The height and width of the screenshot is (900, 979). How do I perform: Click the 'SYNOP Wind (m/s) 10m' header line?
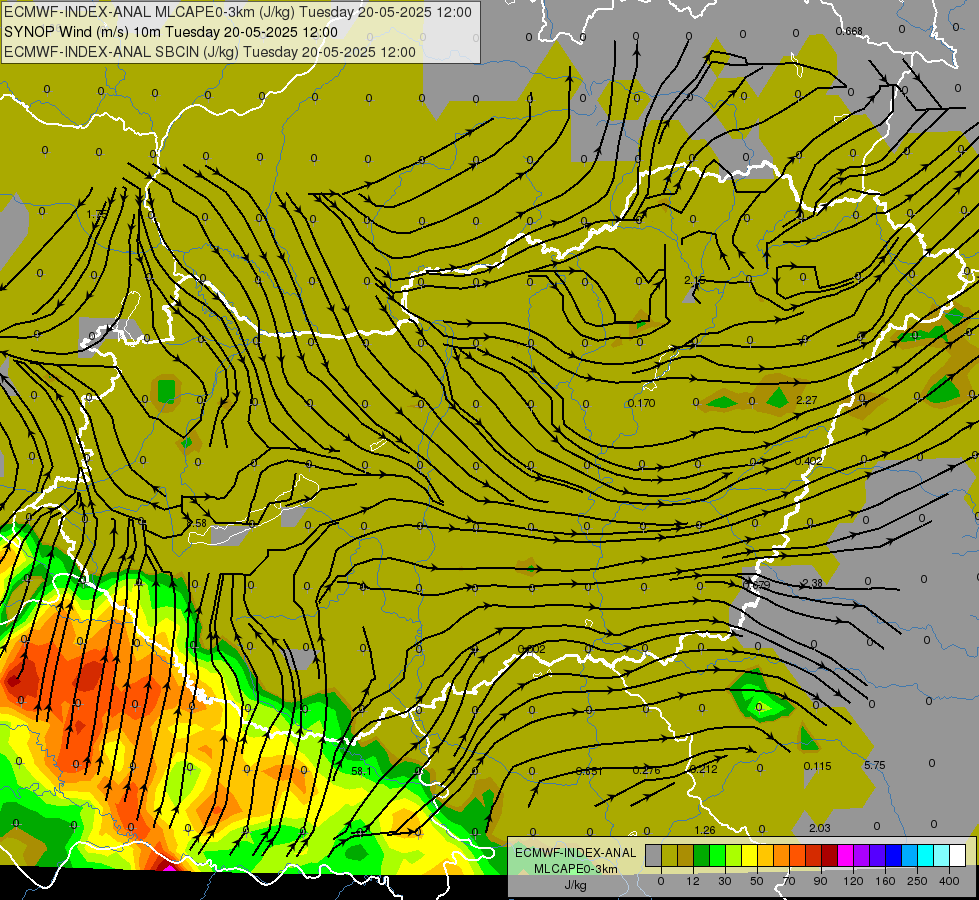coord(170,32)
